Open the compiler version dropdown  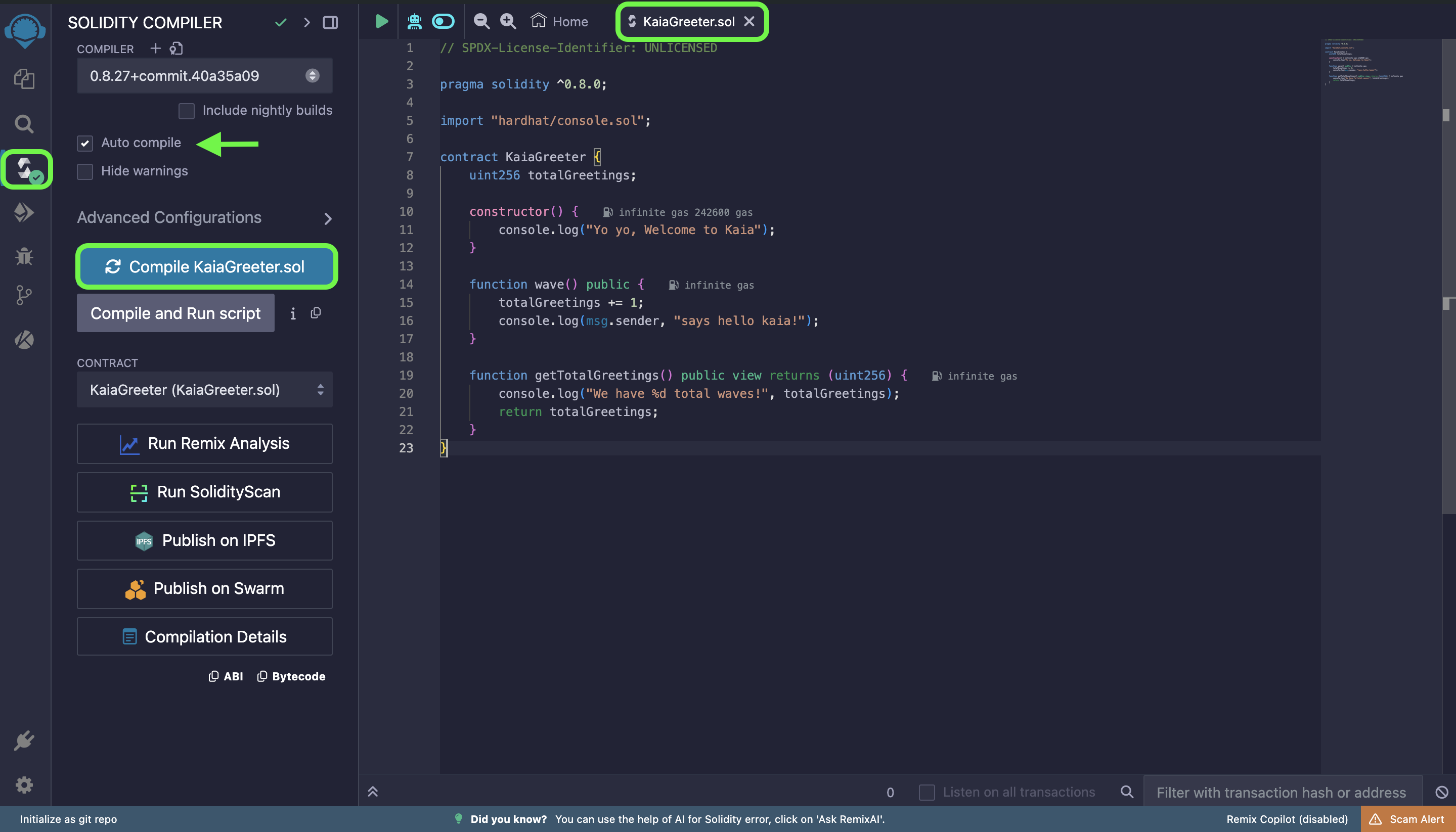click(x=204, y=76)
